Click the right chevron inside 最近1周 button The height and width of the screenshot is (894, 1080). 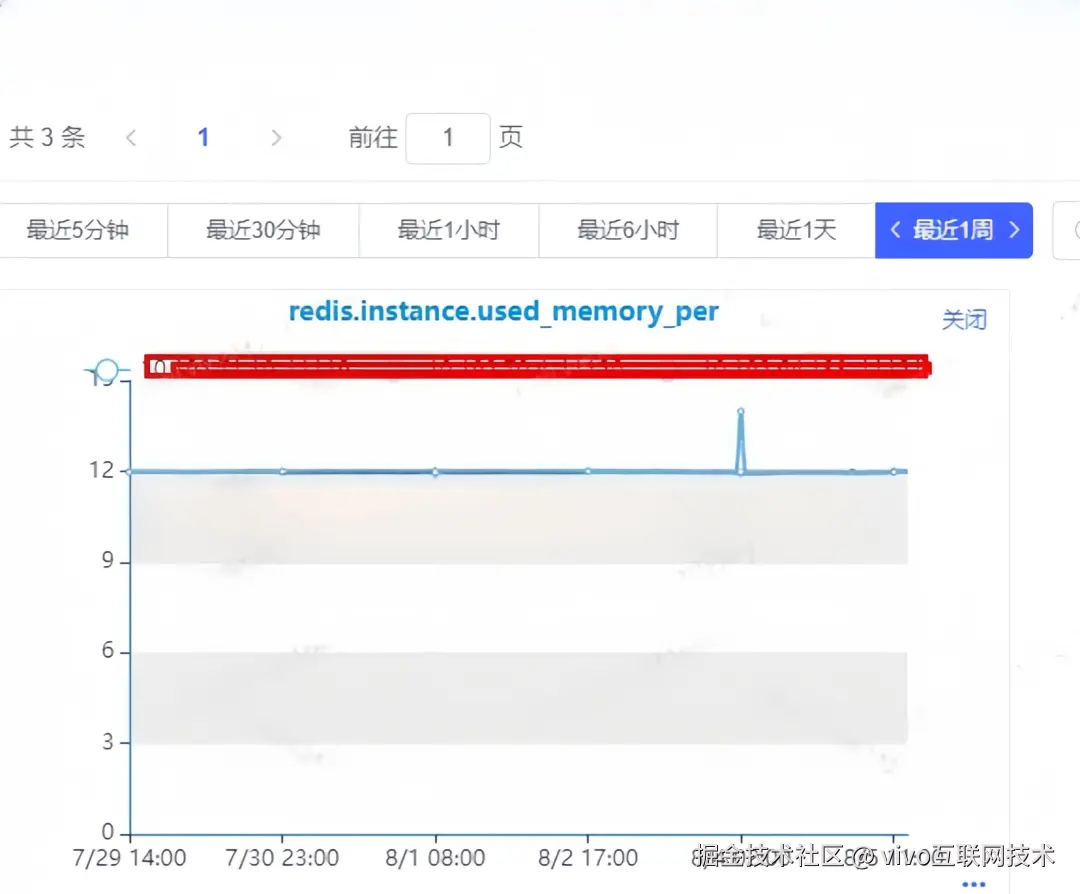(1015, 230)
